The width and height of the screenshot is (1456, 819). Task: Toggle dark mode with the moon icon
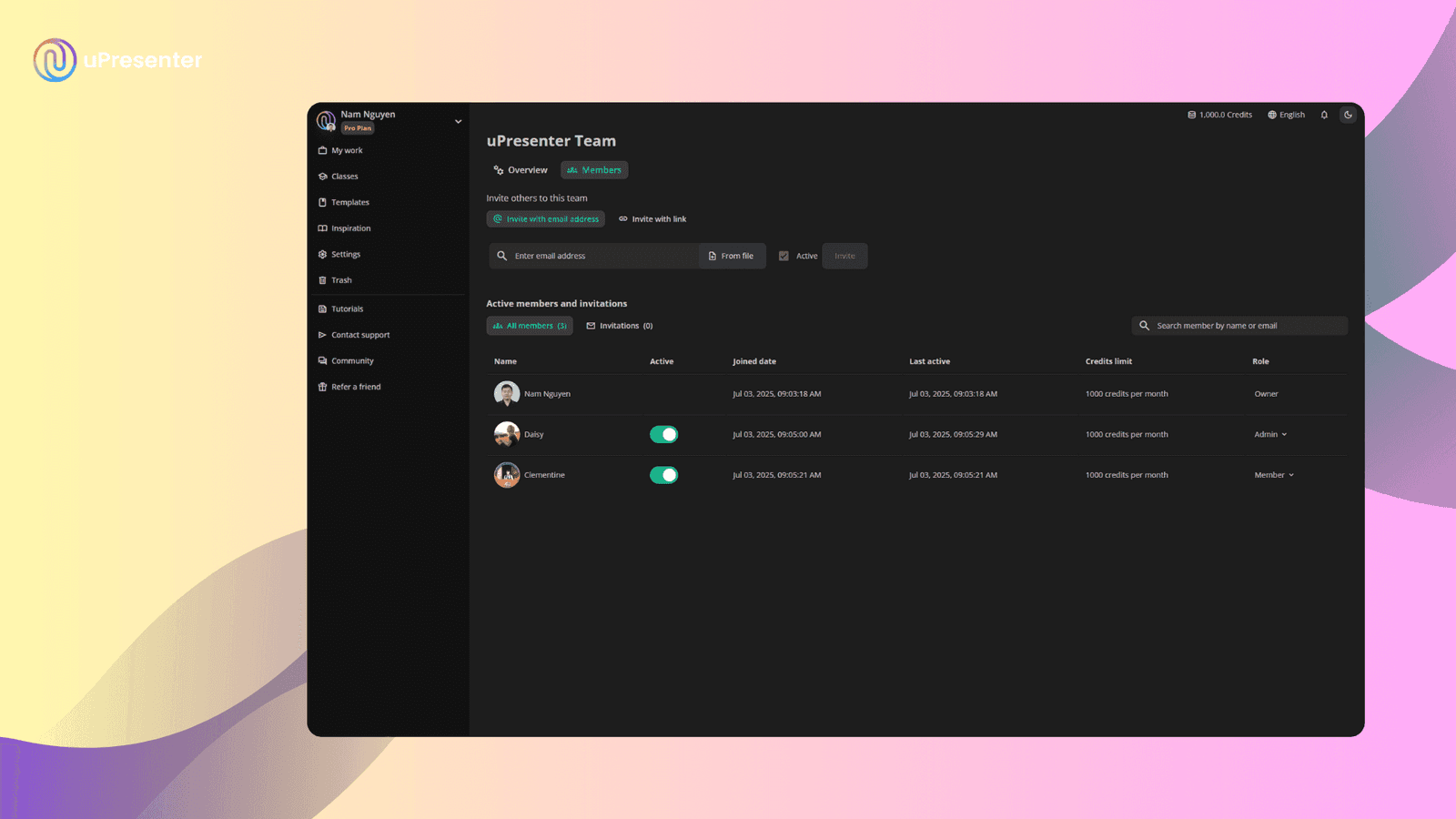[1348, 115]
